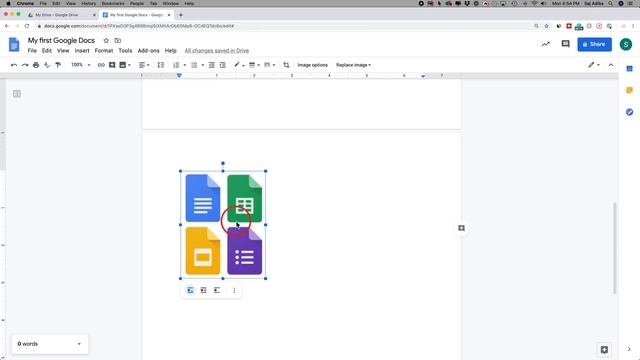Screen dimensions: 640x360
Task: Insert a link with the chain icon
Action: (x=101, y=65)
